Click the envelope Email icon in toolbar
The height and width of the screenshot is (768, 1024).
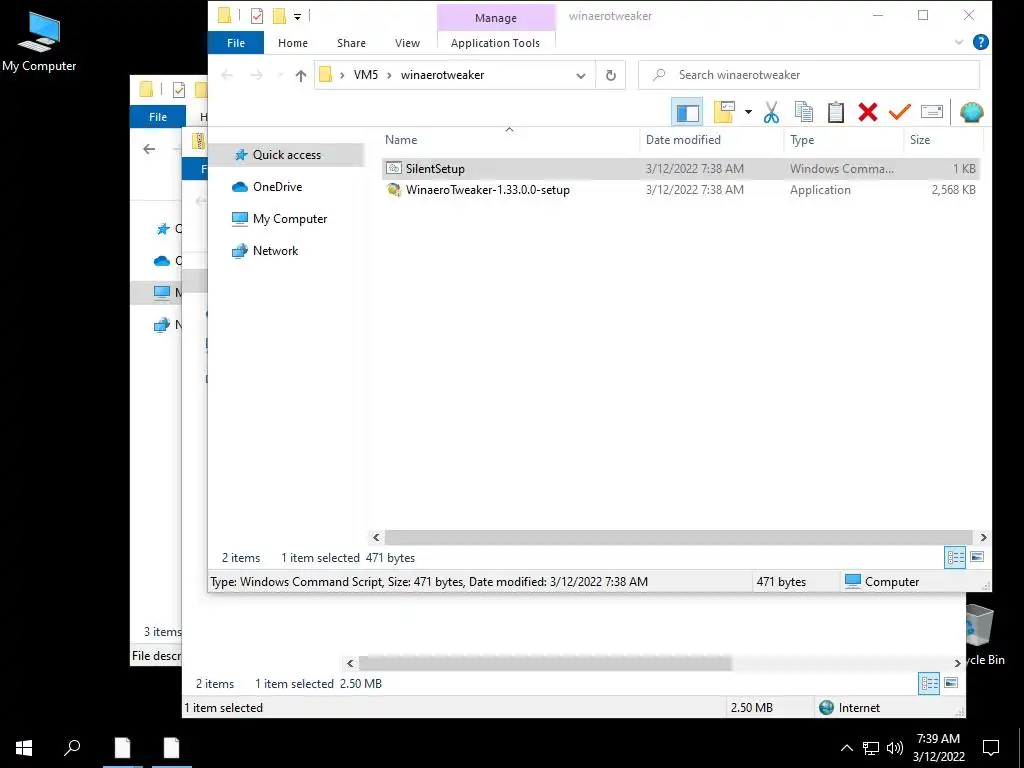pyautogui.click(x=932, y=112)
